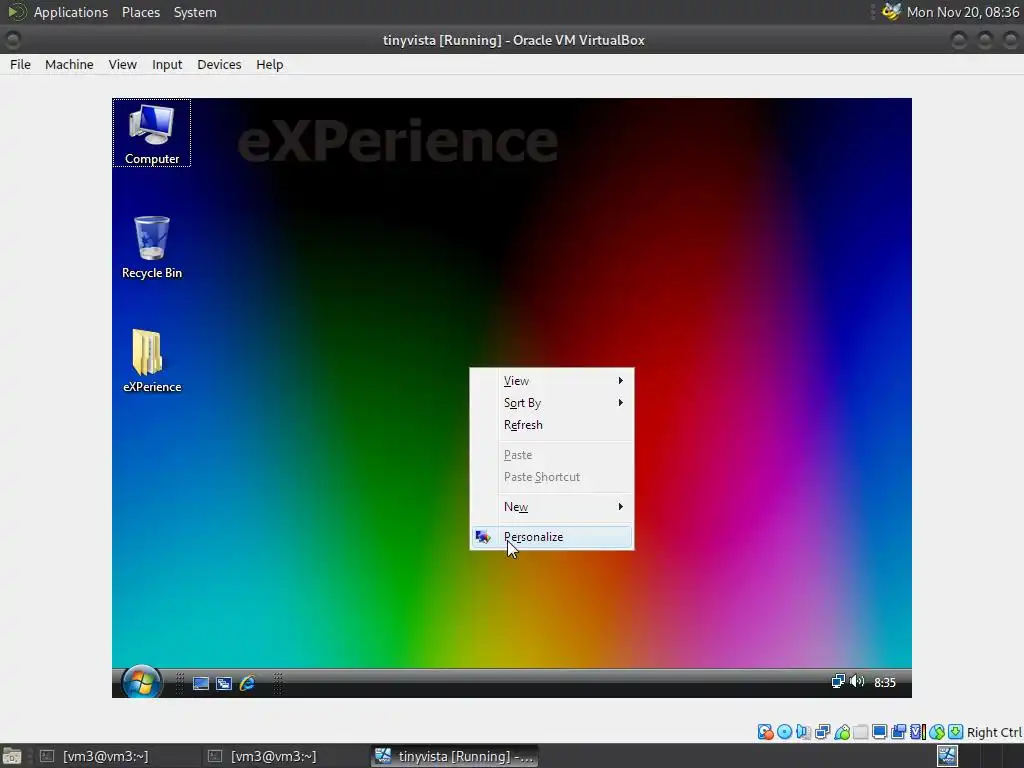The image size is (1024, 768).
Task: Click the greyed Paste Shortcut entry
Action: (x=552, y=477)
